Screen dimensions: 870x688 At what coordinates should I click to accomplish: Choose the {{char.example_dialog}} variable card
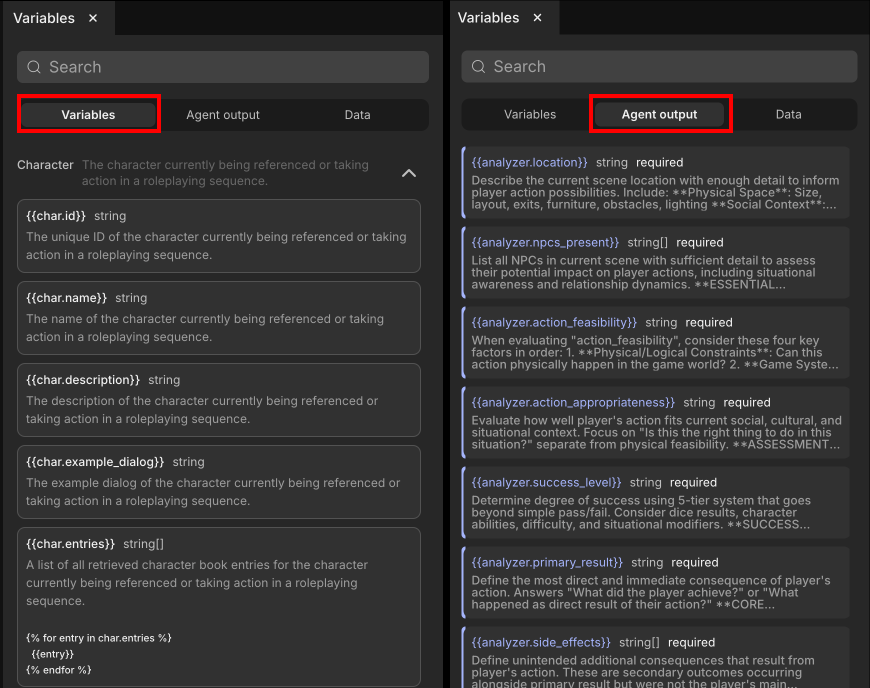218,482
